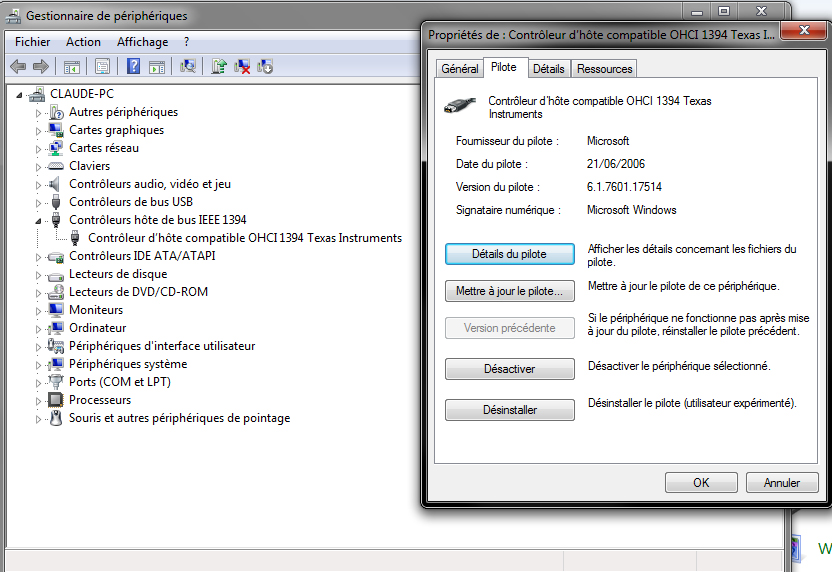Click the IDE ATA/ATAPI controllers icon
This screenshot has height=572, width=832.
pos(56,257)
